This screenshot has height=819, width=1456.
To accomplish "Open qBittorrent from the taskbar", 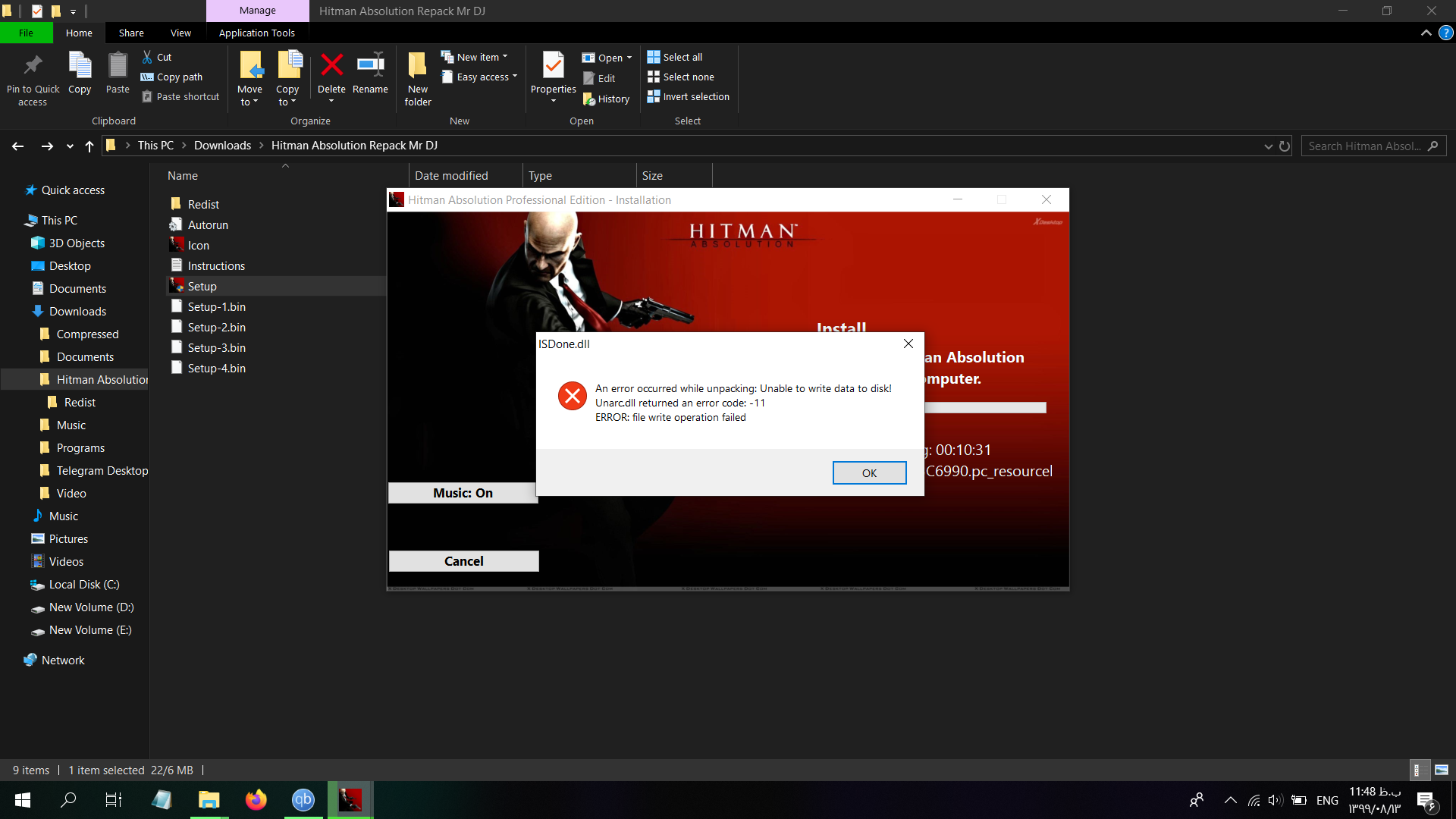I will point(303,799).
